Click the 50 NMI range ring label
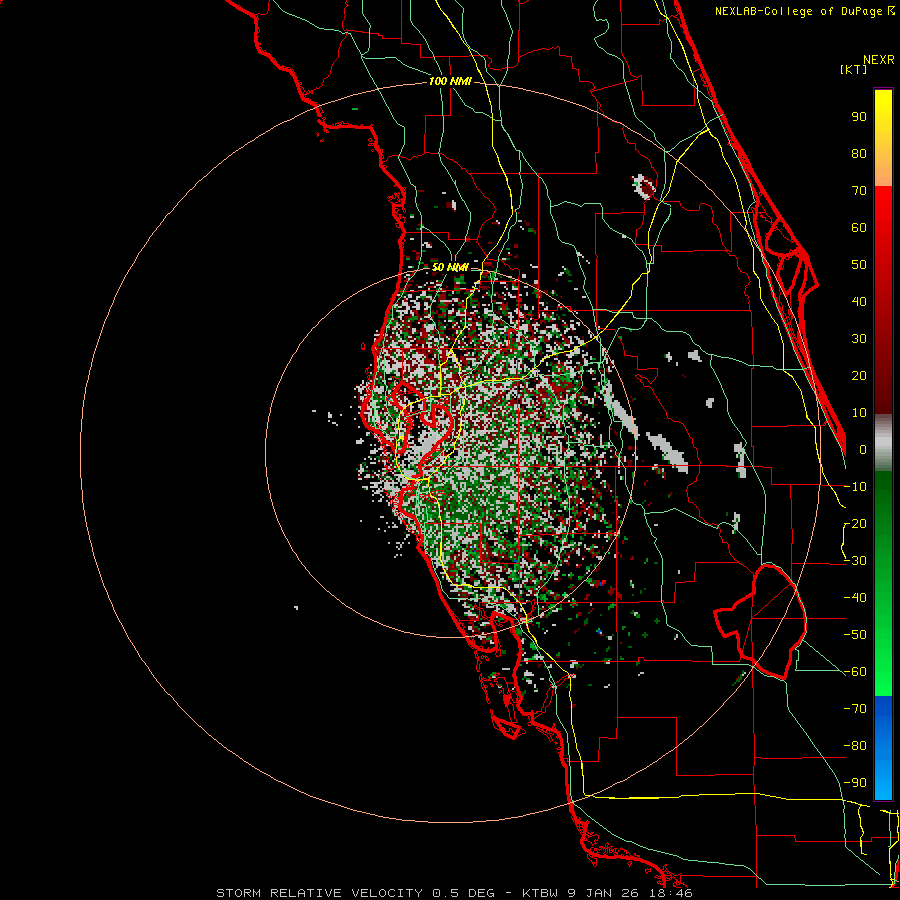The width and height of the screenshot is (900, 900). (450, 267)
